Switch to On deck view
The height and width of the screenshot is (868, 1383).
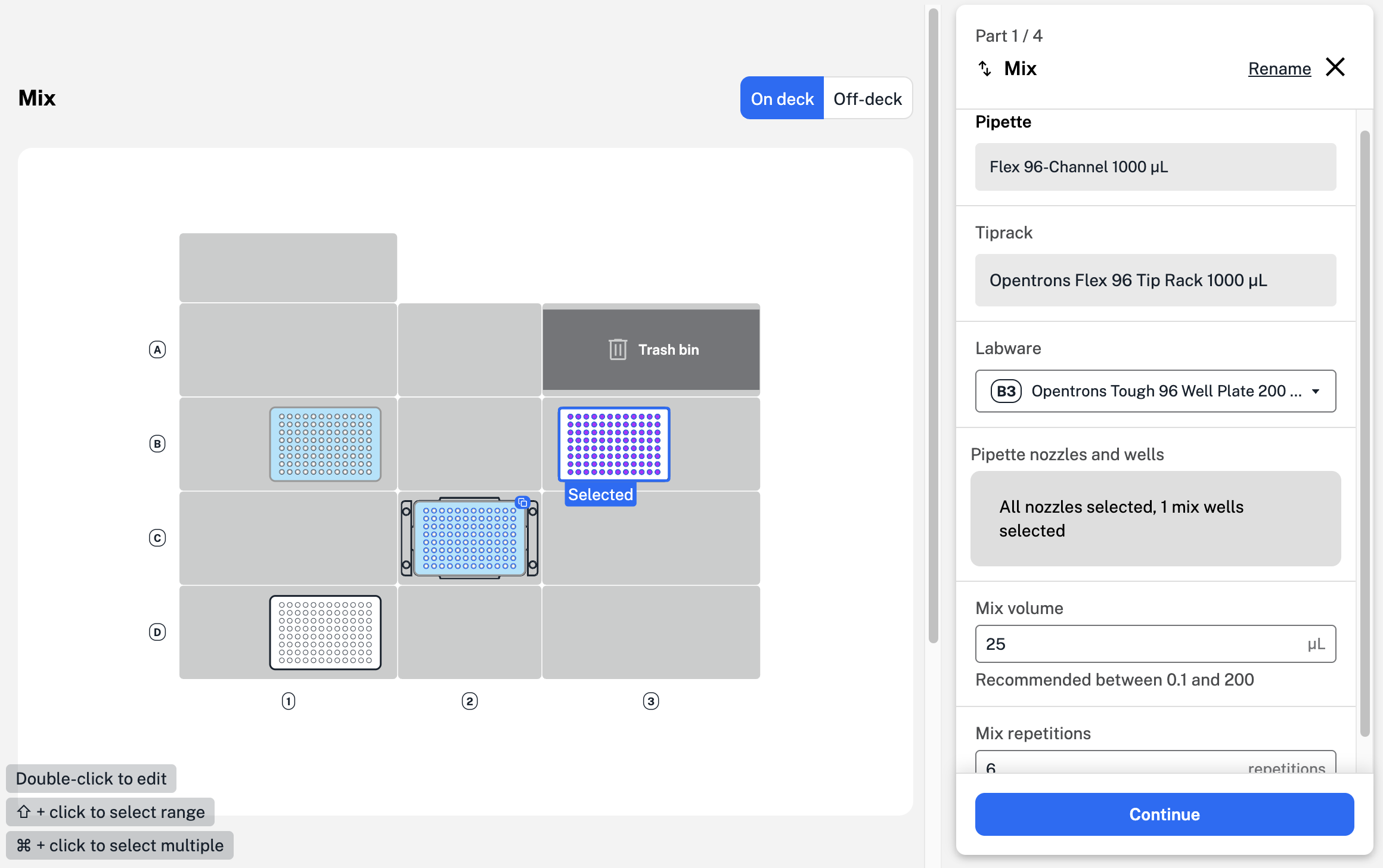pos(782,98)
